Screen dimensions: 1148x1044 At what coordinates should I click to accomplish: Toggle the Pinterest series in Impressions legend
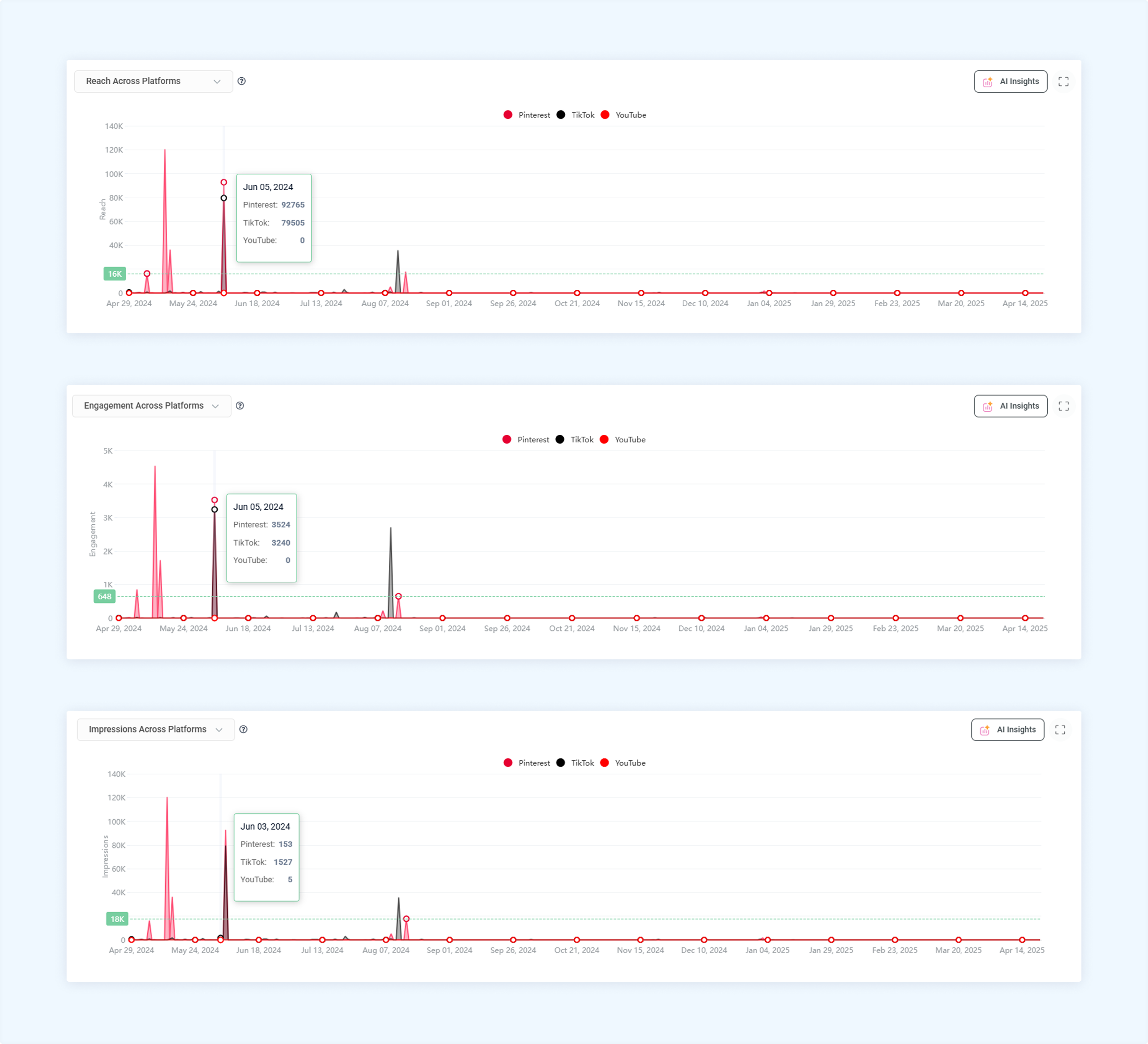point(527,763)
